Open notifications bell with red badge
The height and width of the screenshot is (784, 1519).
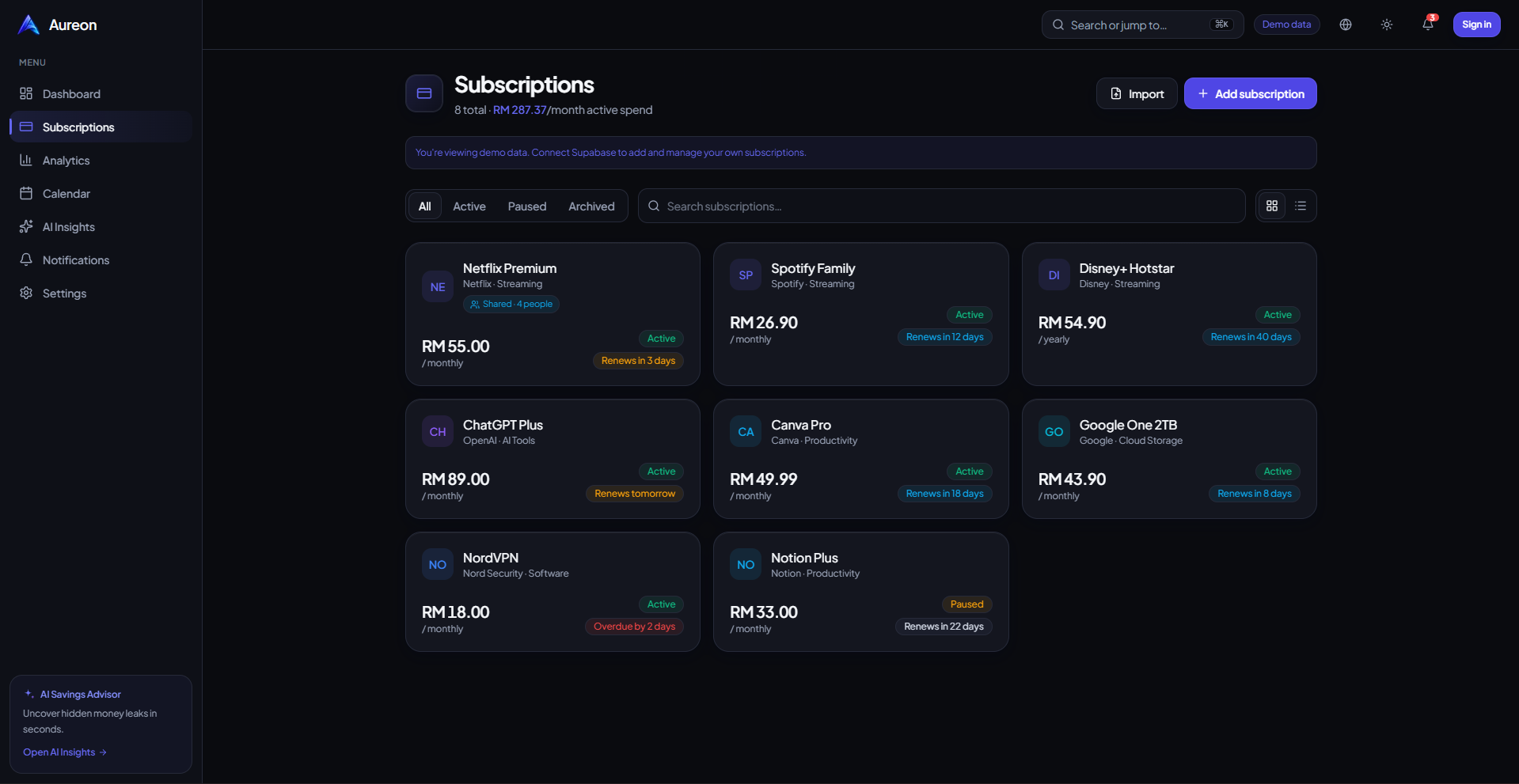[x=1428, y=24]
